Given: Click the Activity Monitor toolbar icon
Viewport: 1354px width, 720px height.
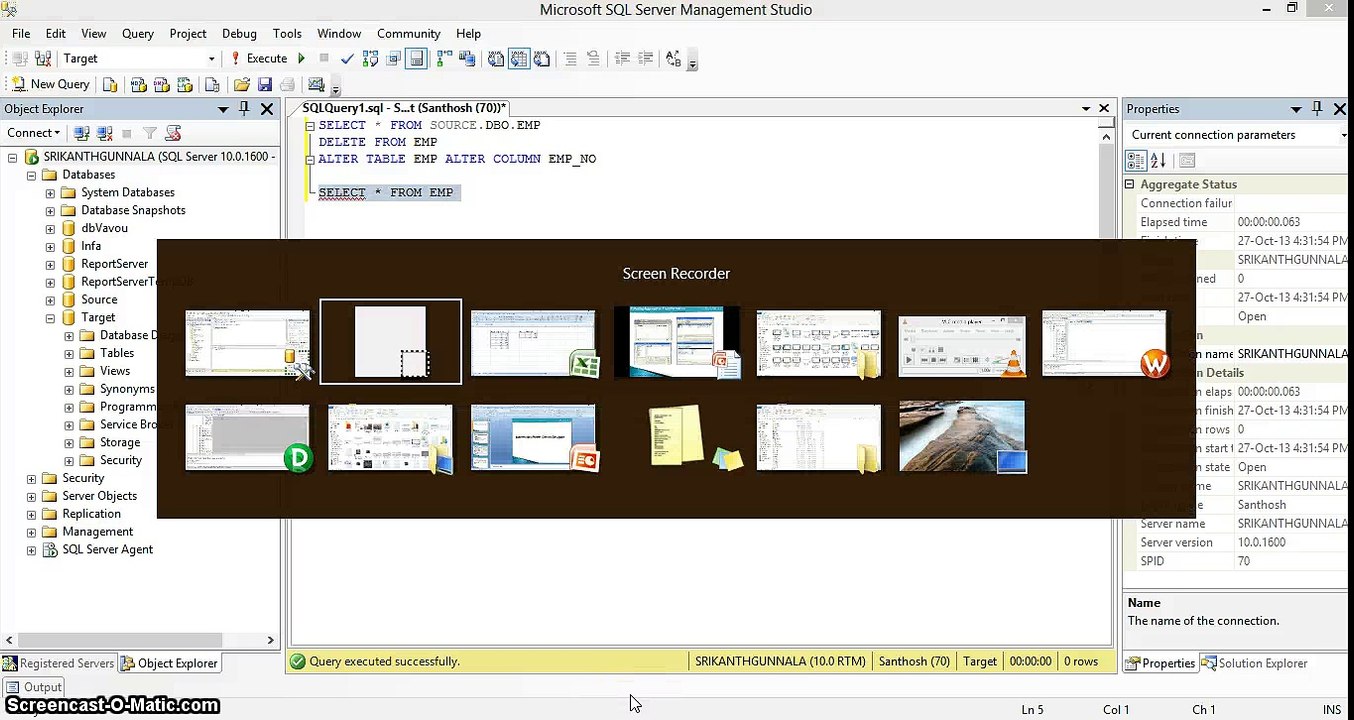Looking at the screenshot, I should tap(317, 85).
